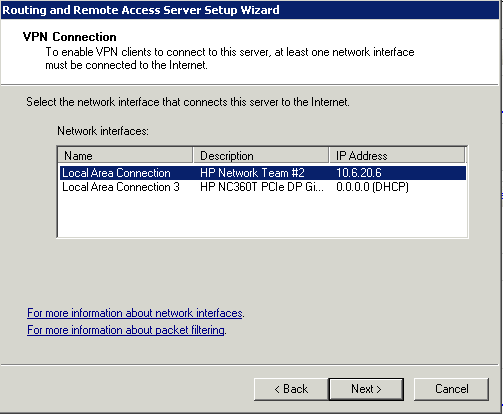Select the Local Area Connection interface
The height and width of the screenshot is (414, 503).
click(262, 173)
